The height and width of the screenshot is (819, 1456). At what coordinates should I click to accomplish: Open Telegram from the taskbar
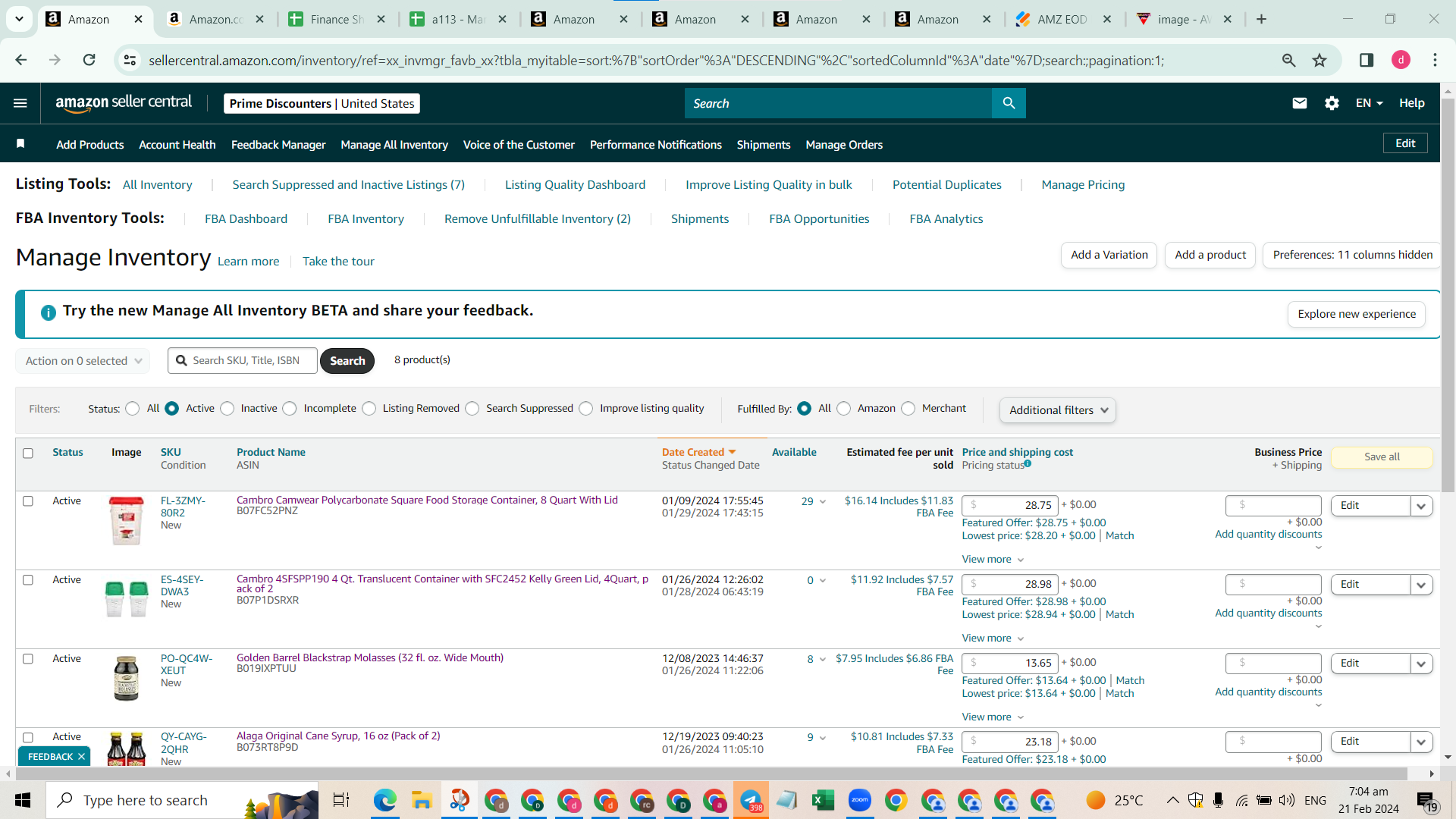point(751,800)
